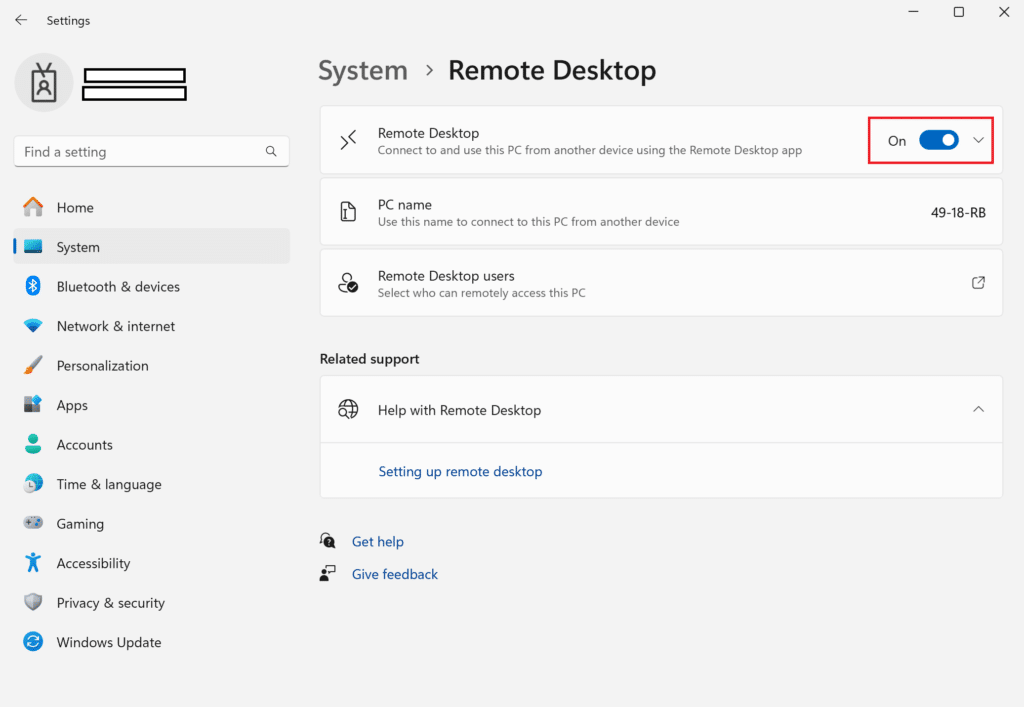This screenshot has height=707, width=1024.
Task: Open the Setting up remote desktop link
Action: pos(460,471)
